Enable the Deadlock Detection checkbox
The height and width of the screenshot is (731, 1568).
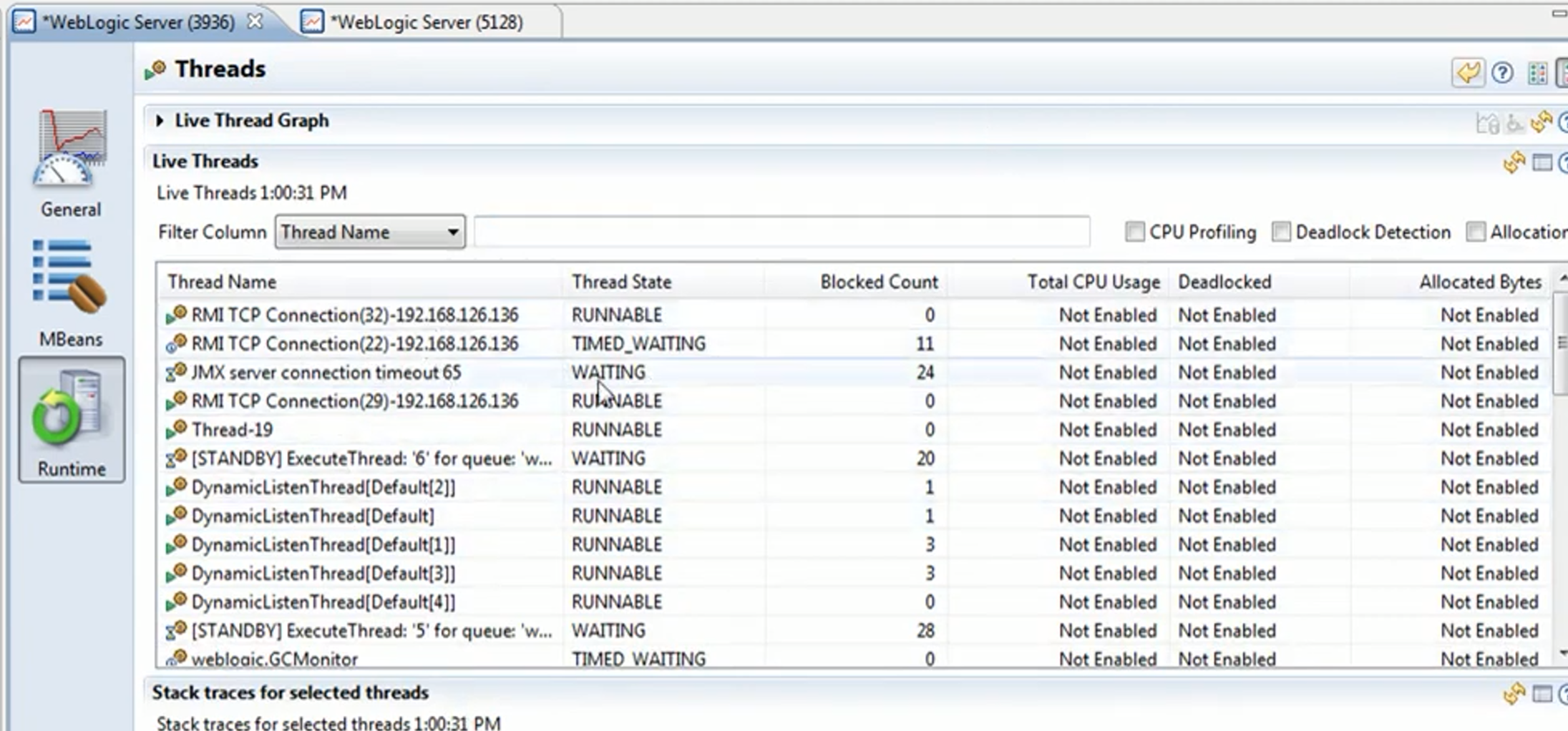coord(1281,232)
